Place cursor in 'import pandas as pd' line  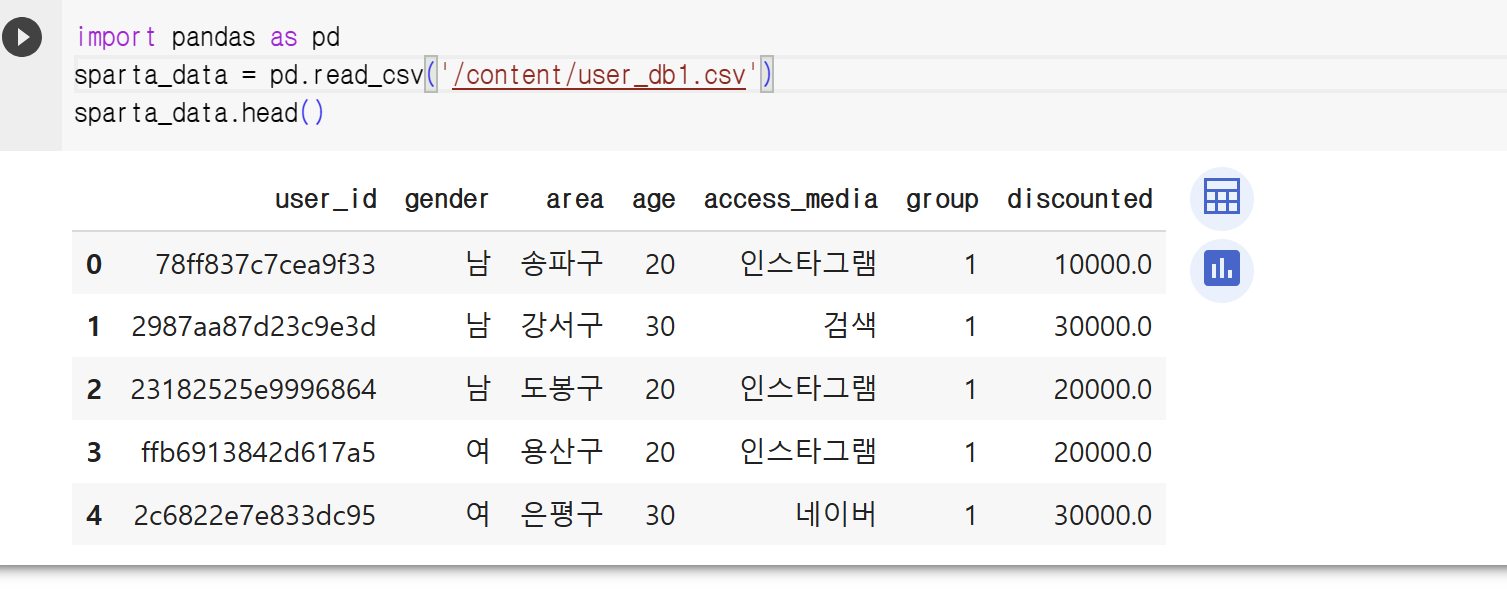[208, 37]
